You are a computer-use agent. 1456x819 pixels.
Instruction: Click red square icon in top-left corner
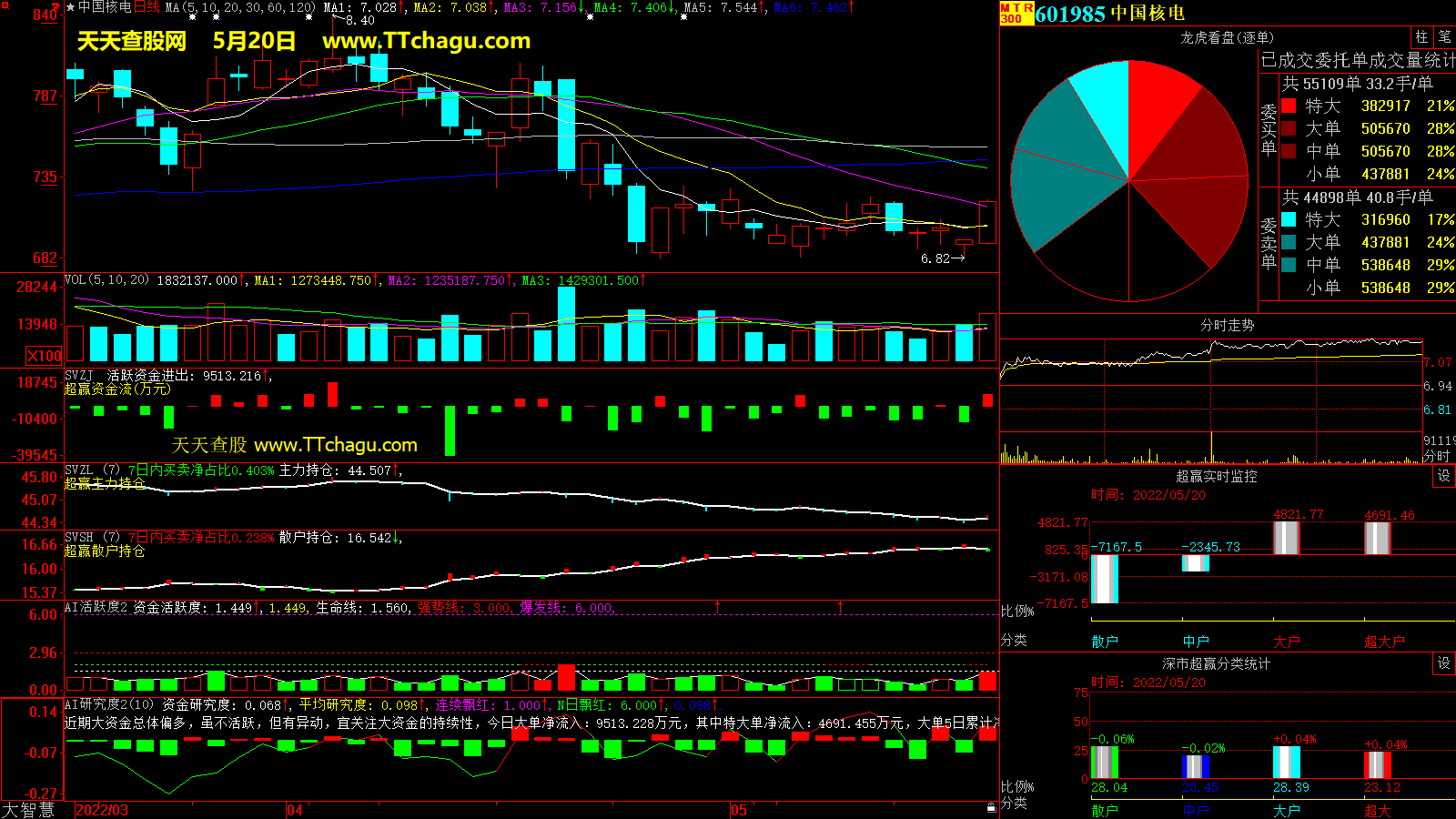point(5,5)
